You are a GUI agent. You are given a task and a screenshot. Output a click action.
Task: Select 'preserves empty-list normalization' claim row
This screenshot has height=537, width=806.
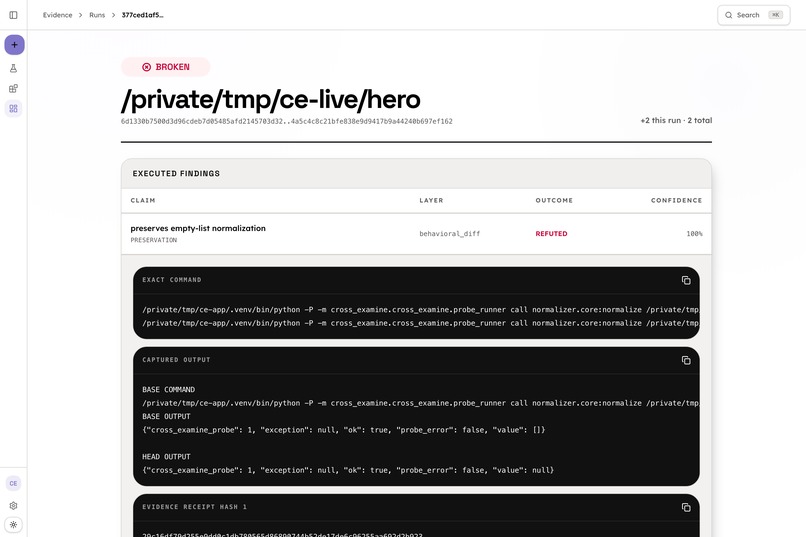(416, 234)
